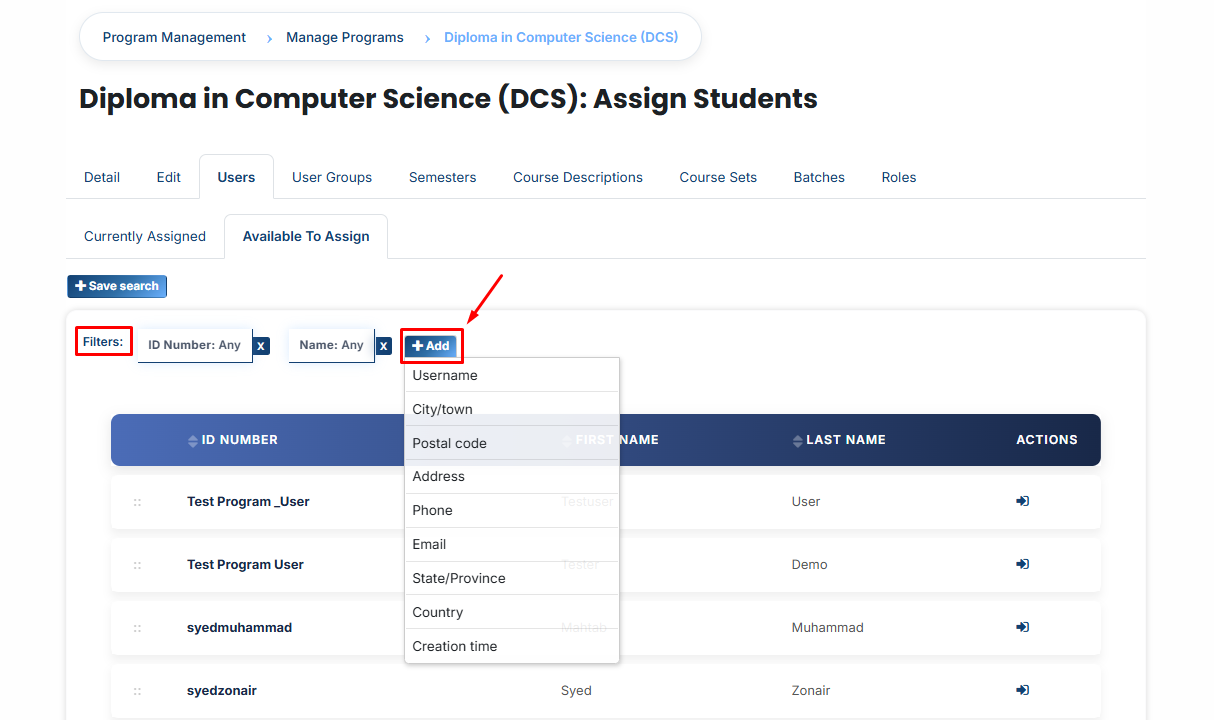The image size is (1214, 720).
Task: Remove the ID Number filter
Action: [261, 346]
